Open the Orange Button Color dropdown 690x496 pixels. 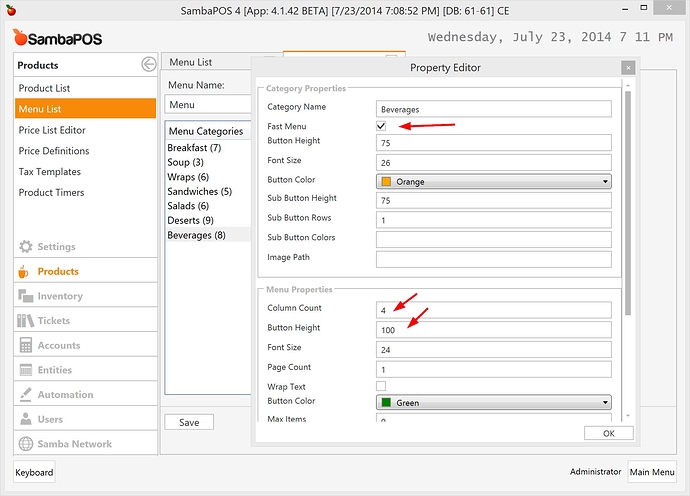pos(494,181)
